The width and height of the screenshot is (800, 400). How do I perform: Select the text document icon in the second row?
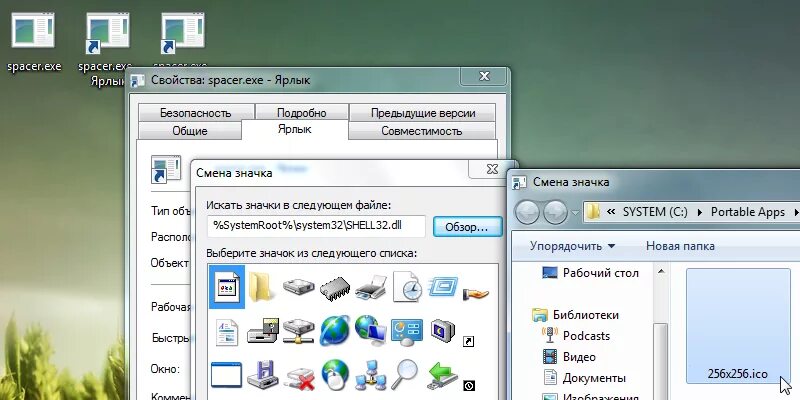[x=227, y=332]
